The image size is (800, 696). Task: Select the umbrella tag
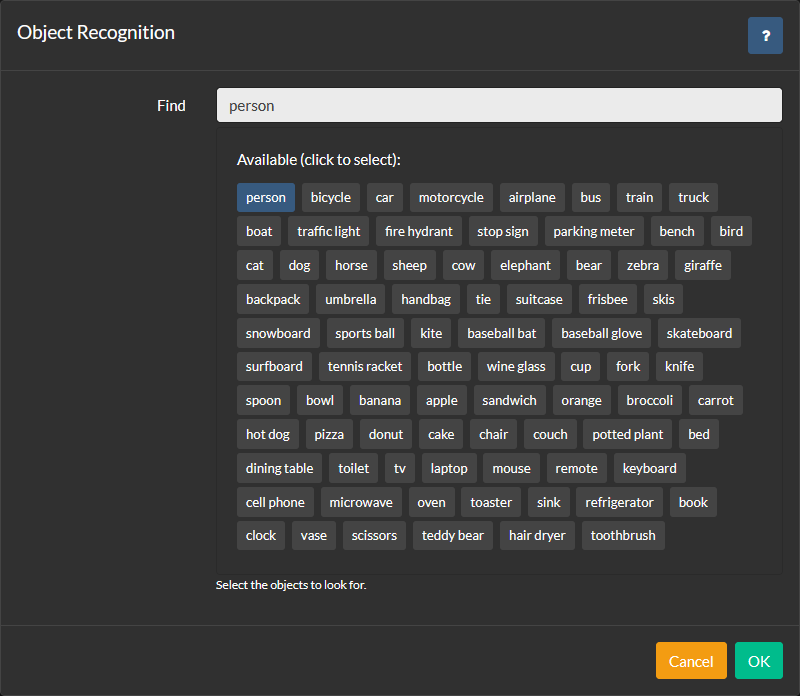pyautogui.click(x=351, y=300)
